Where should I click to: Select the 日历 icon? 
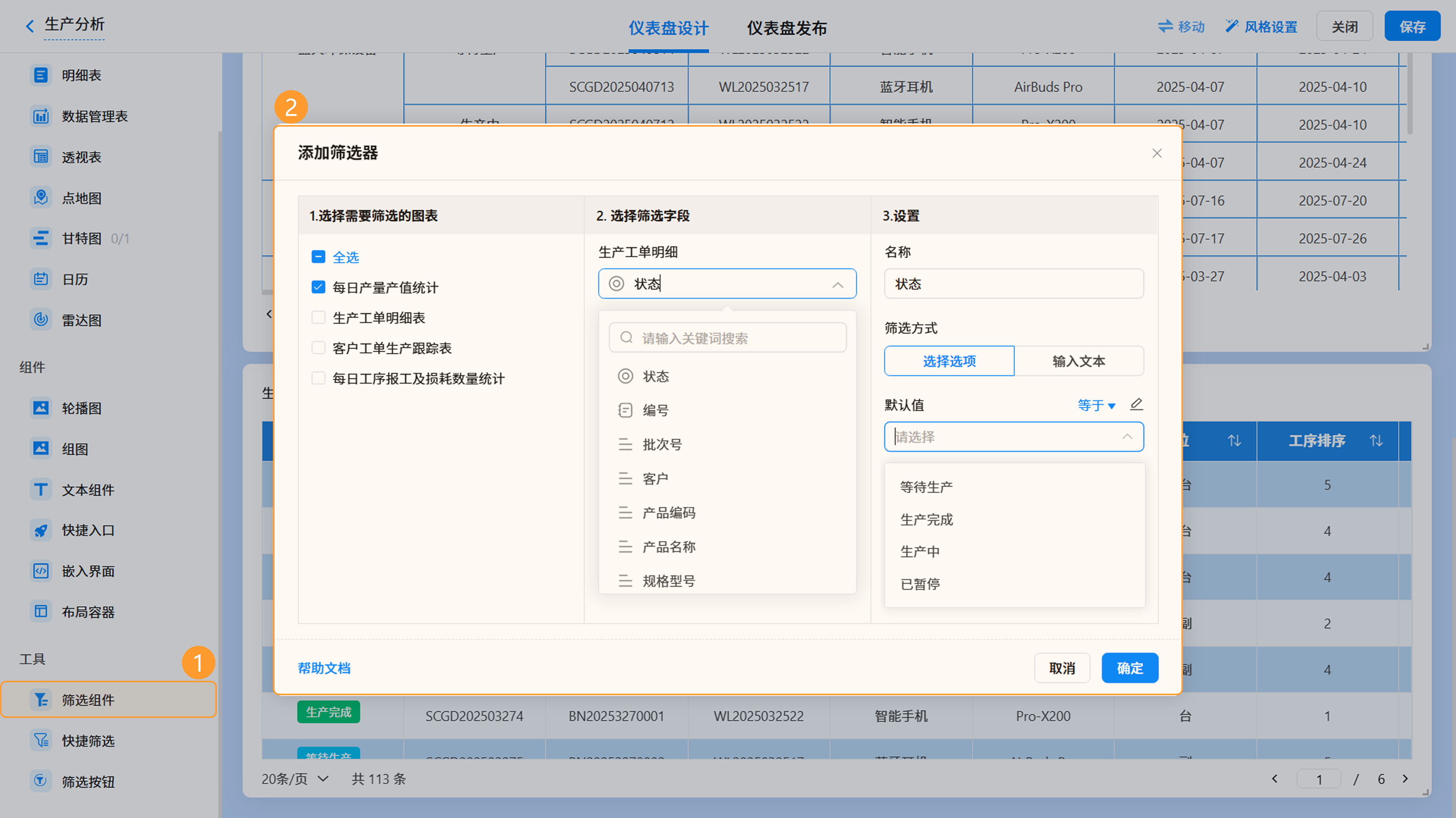click(41, 279)
